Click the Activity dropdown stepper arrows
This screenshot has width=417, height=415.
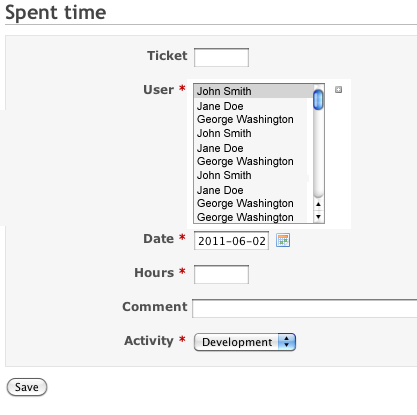(x=287, y=342)
